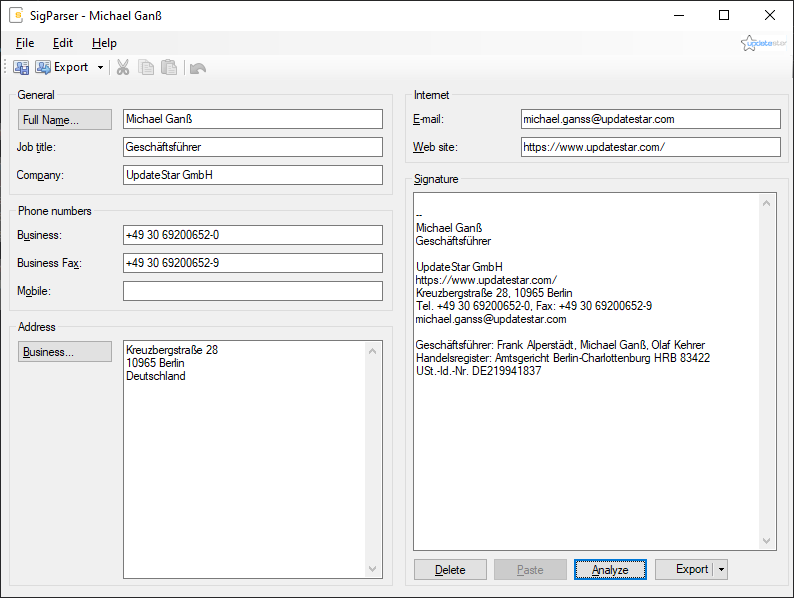Click the Paste clipboard toolbar icon
794x598 pixels.
(x=170, y=67)
